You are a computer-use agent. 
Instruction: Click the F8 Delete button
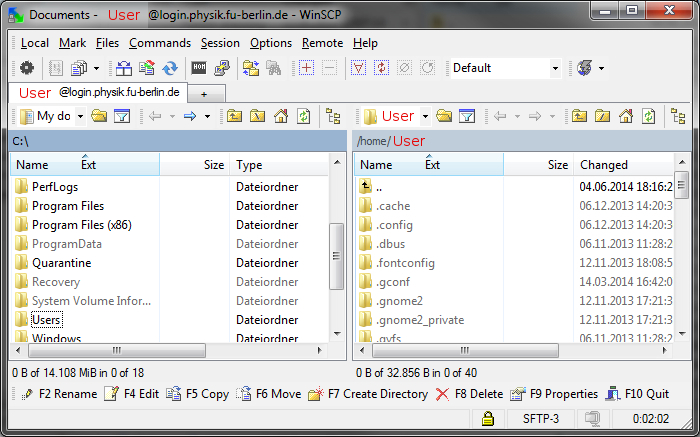coord(469,394)
